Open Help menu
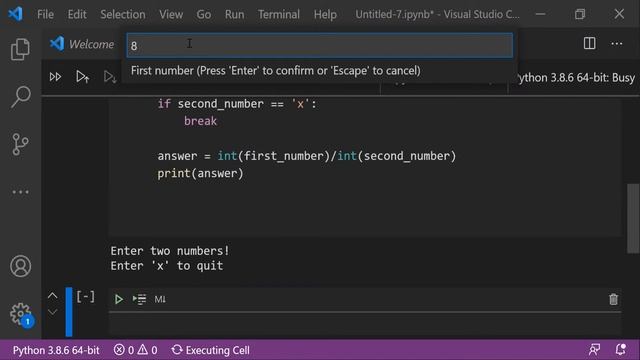The width and height of the screenshot is (640, 360). pos(325,14)
